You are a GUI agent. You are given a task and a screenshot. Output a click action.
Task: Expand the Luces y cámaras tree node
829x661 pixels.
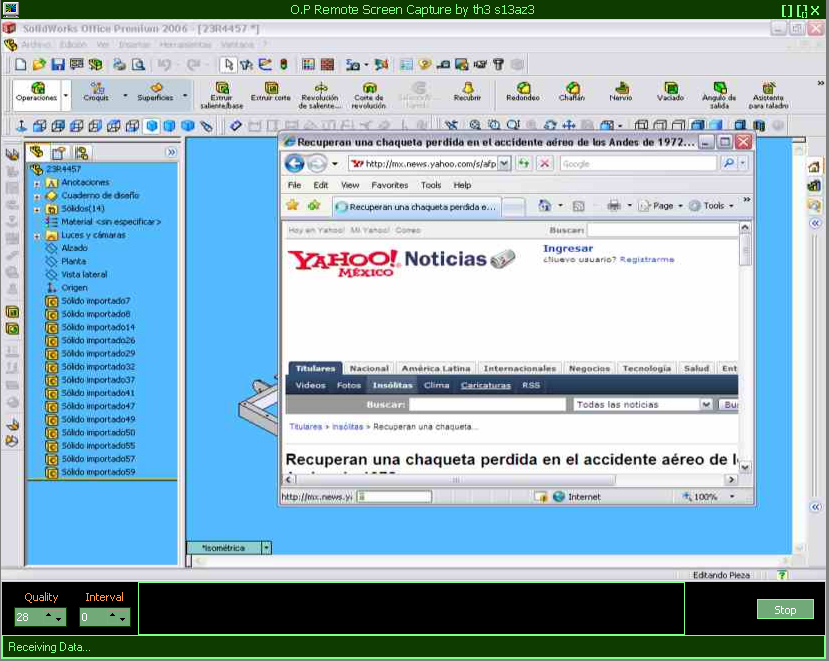click(x=36, y=236)
